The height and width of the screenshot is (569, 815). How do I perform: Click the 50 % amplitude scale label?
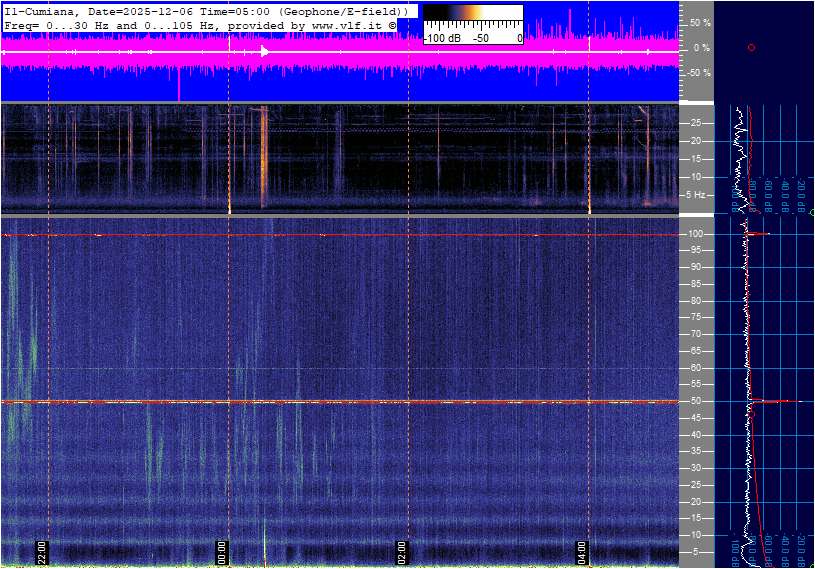coord(700,22)
